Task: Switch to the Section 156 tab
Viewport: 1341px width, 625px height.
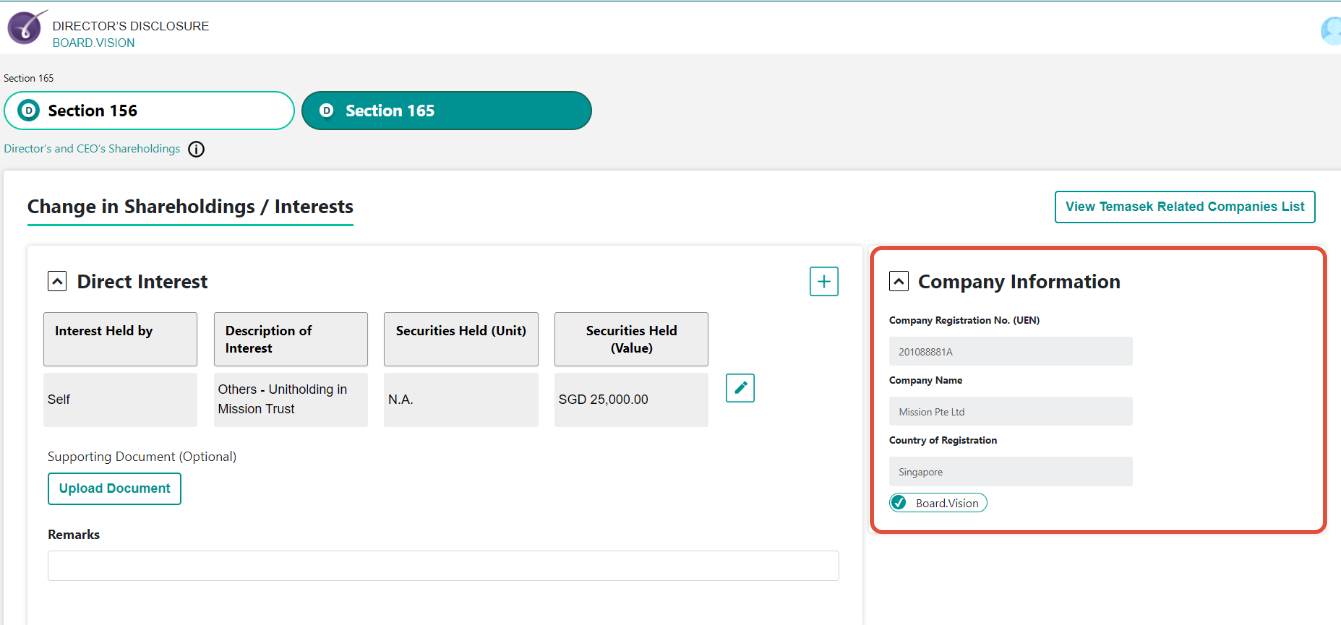Action: tap(149, 111)
